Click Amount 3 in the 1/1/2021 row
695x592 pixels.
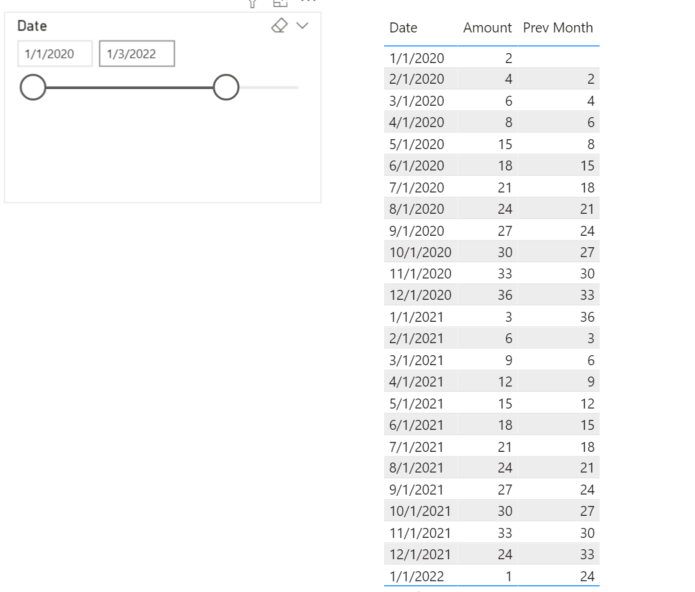point(509,317)
